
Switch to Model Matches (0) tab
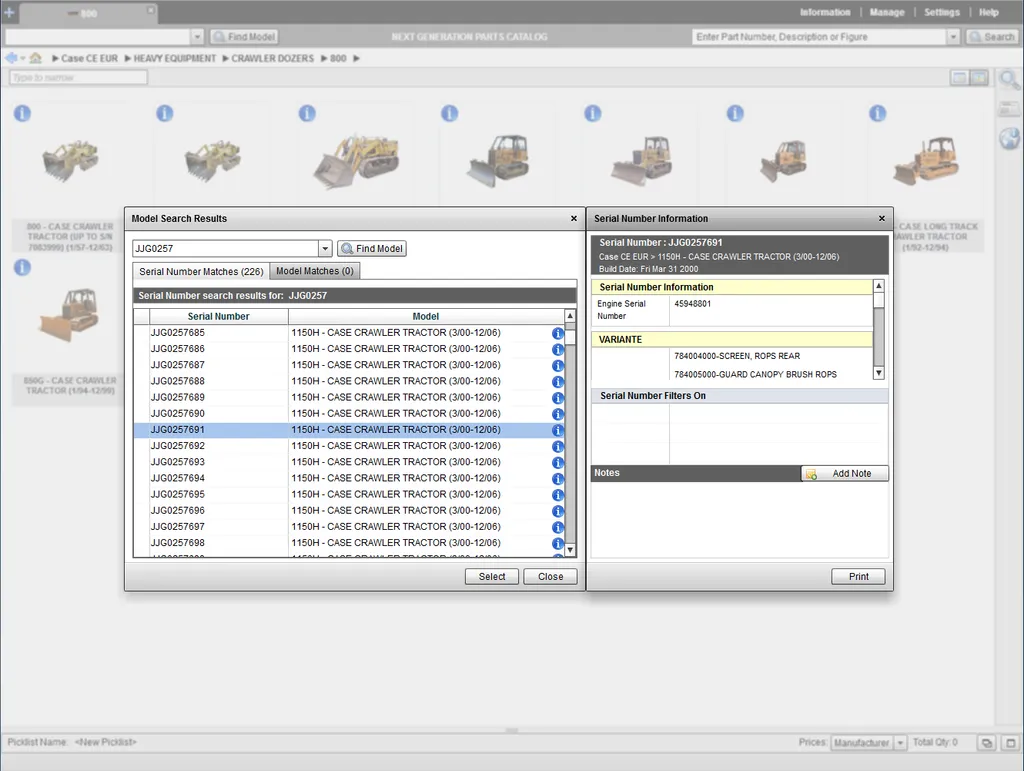[x=315, y=271]
